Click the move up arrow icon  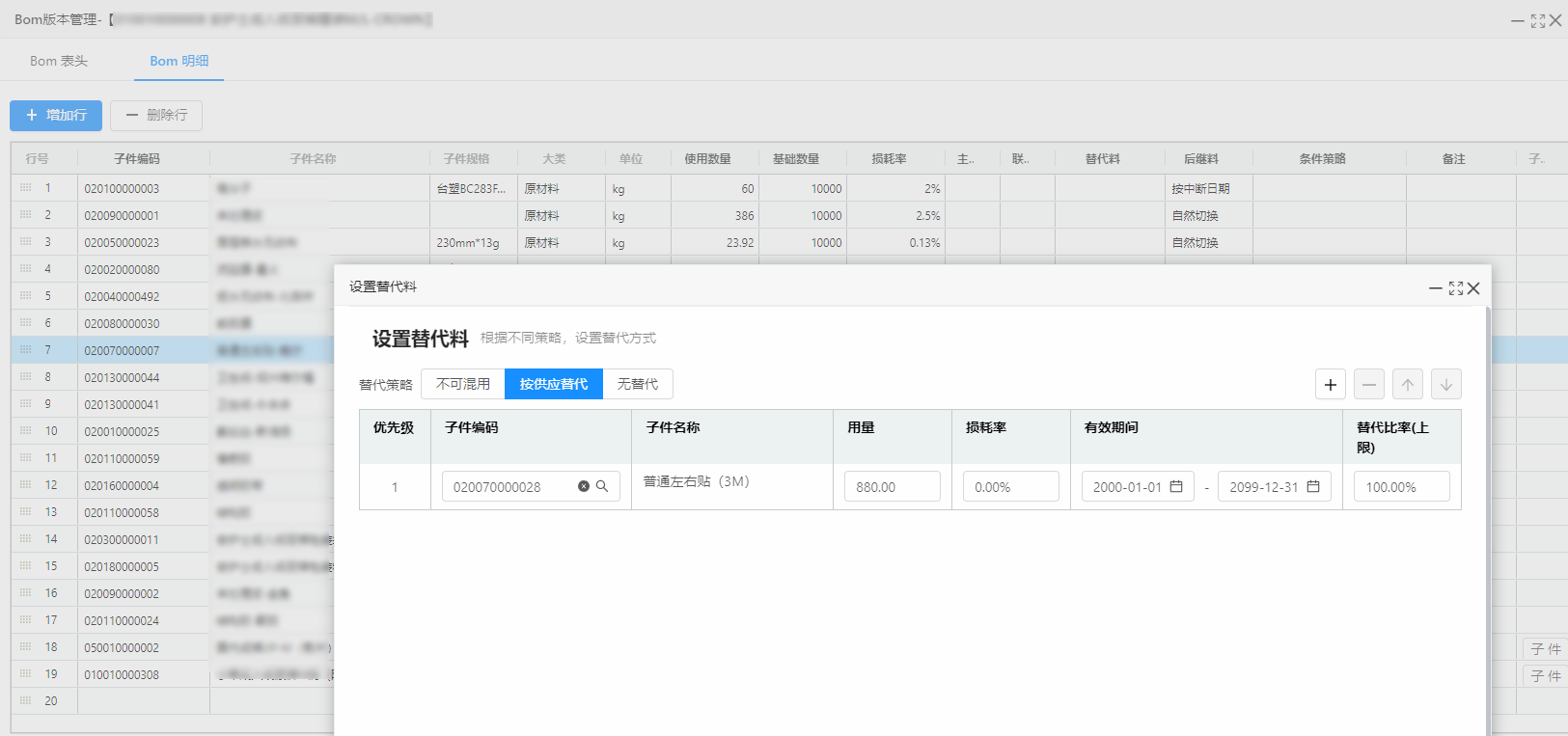pyautogui.click(x=1408, y=384)
